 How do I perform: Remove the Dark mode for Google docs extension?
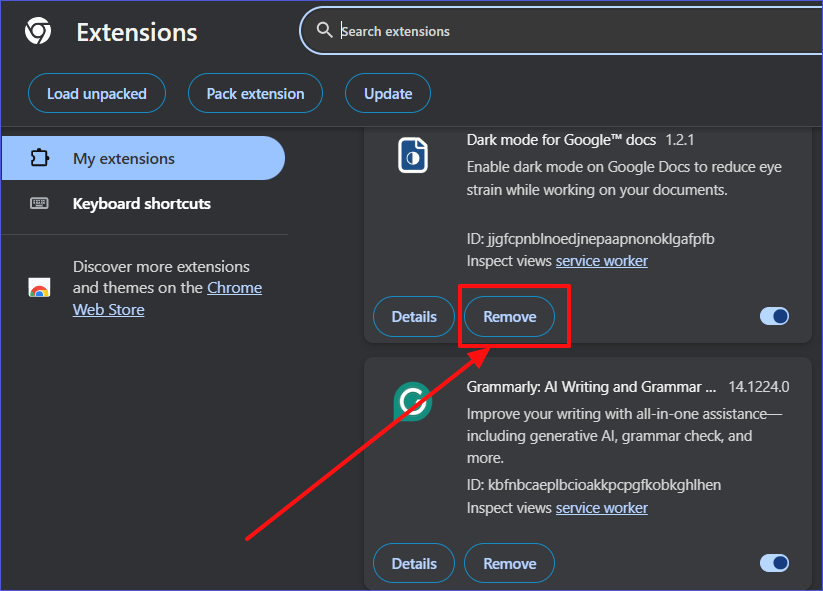point(509,316)
